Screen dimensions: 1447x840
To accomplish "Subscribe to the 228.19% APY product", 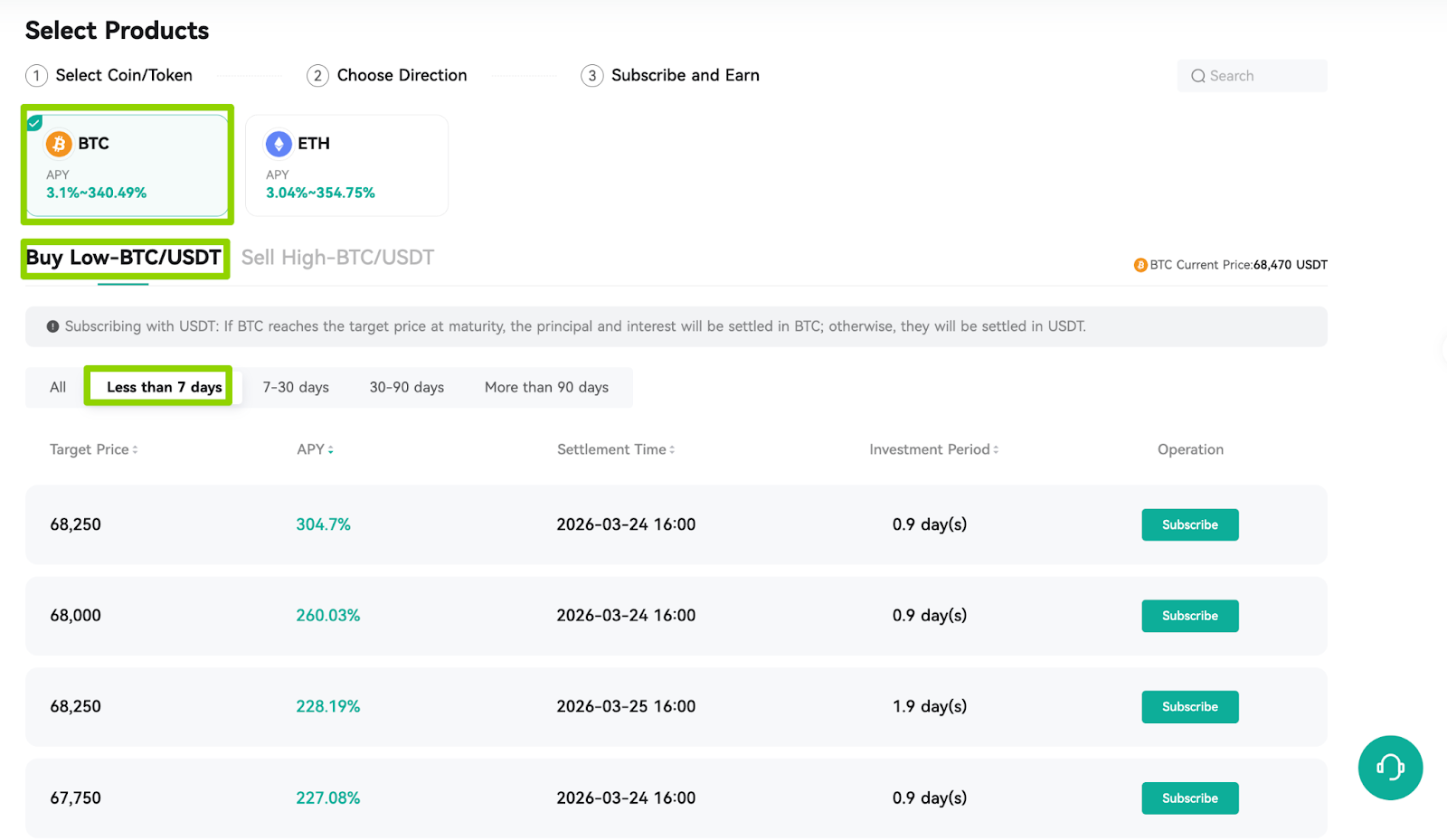I will point(1190,707).
